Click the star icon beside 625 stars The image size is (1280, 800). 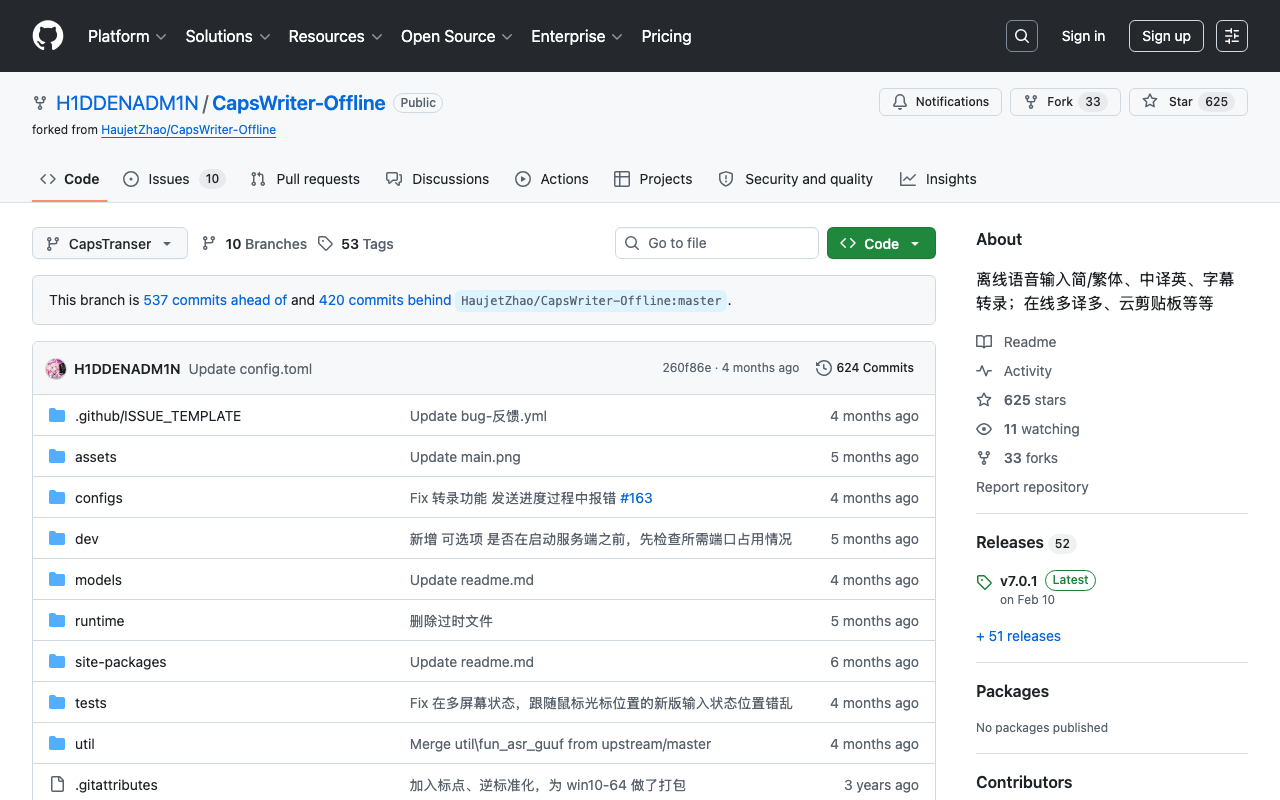(984, 400)
